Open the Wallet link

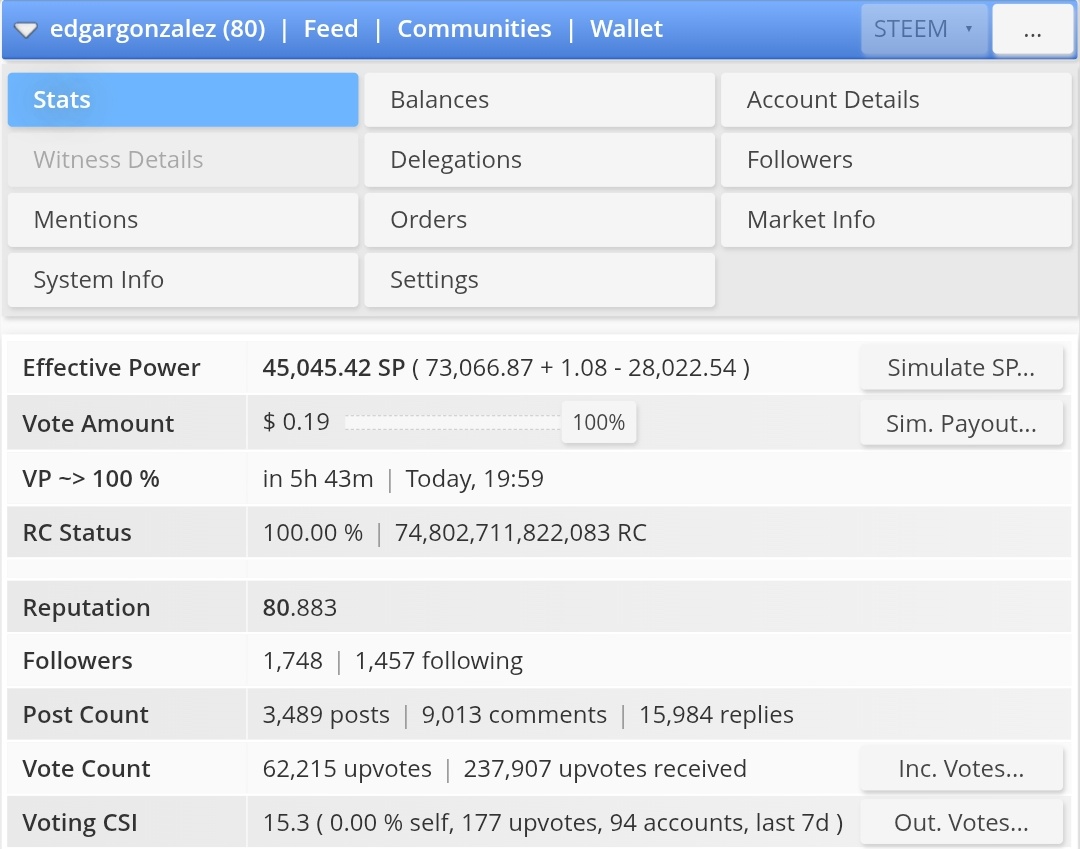(x=626, y=29)
